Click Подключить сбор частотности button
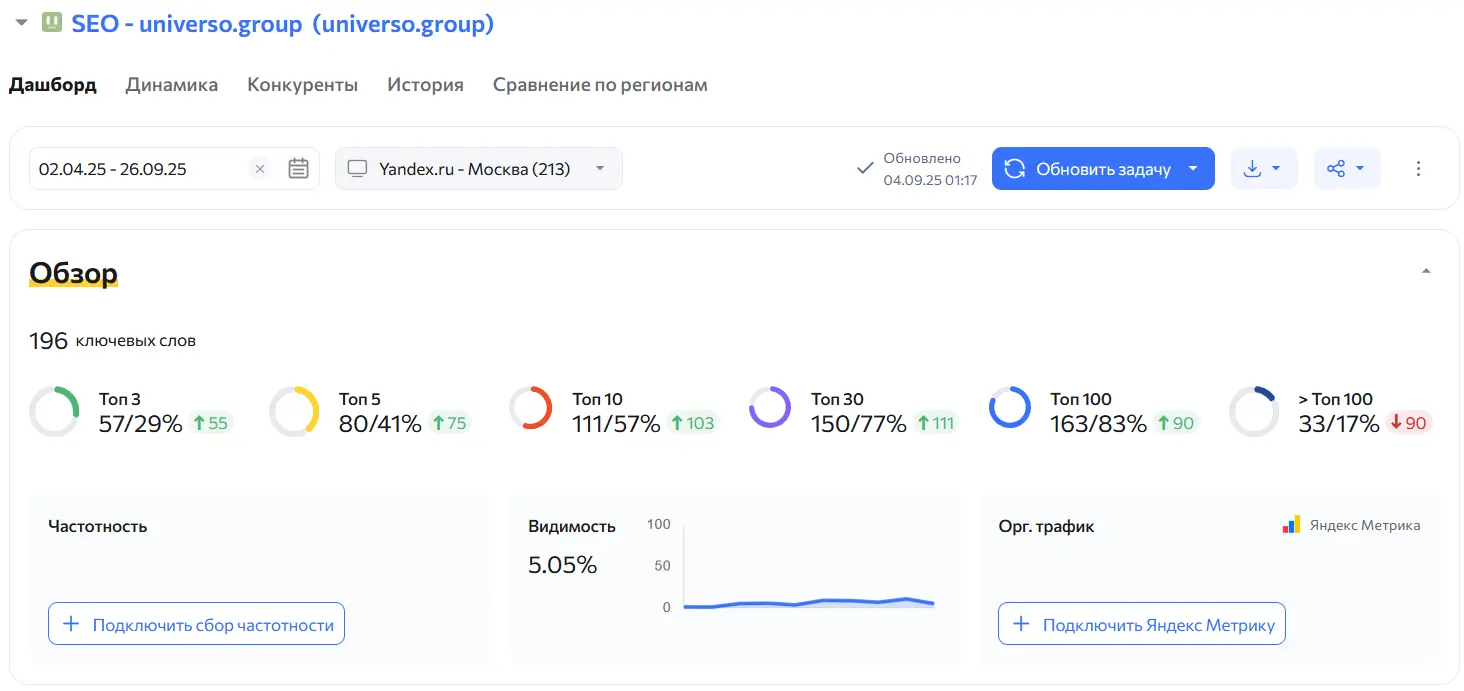Image resolution: width=1464 pixels, height=691 pixels. (196, 624)
